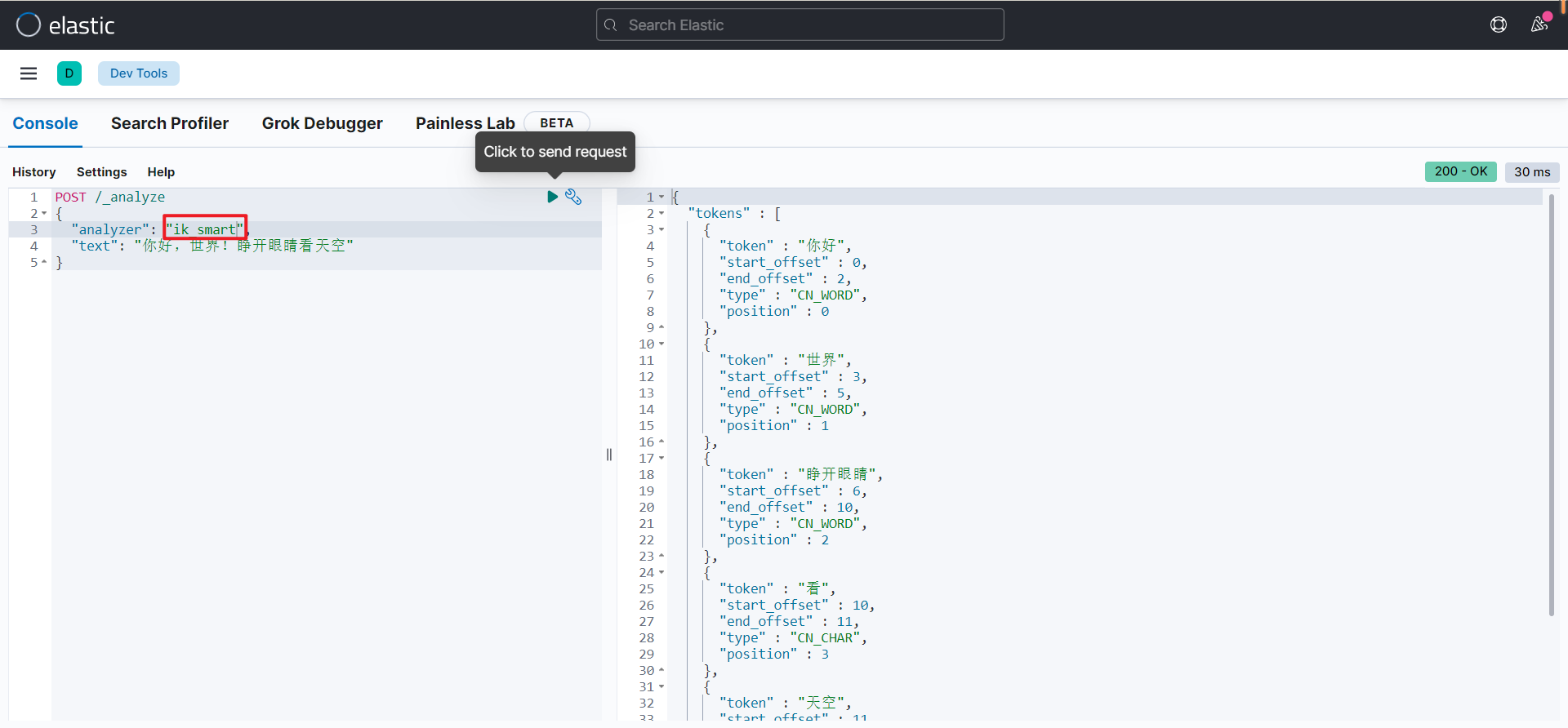1568x728 pixels.
Task: Click the response pane vertical scrollbar
Action: pos(1551,404)
